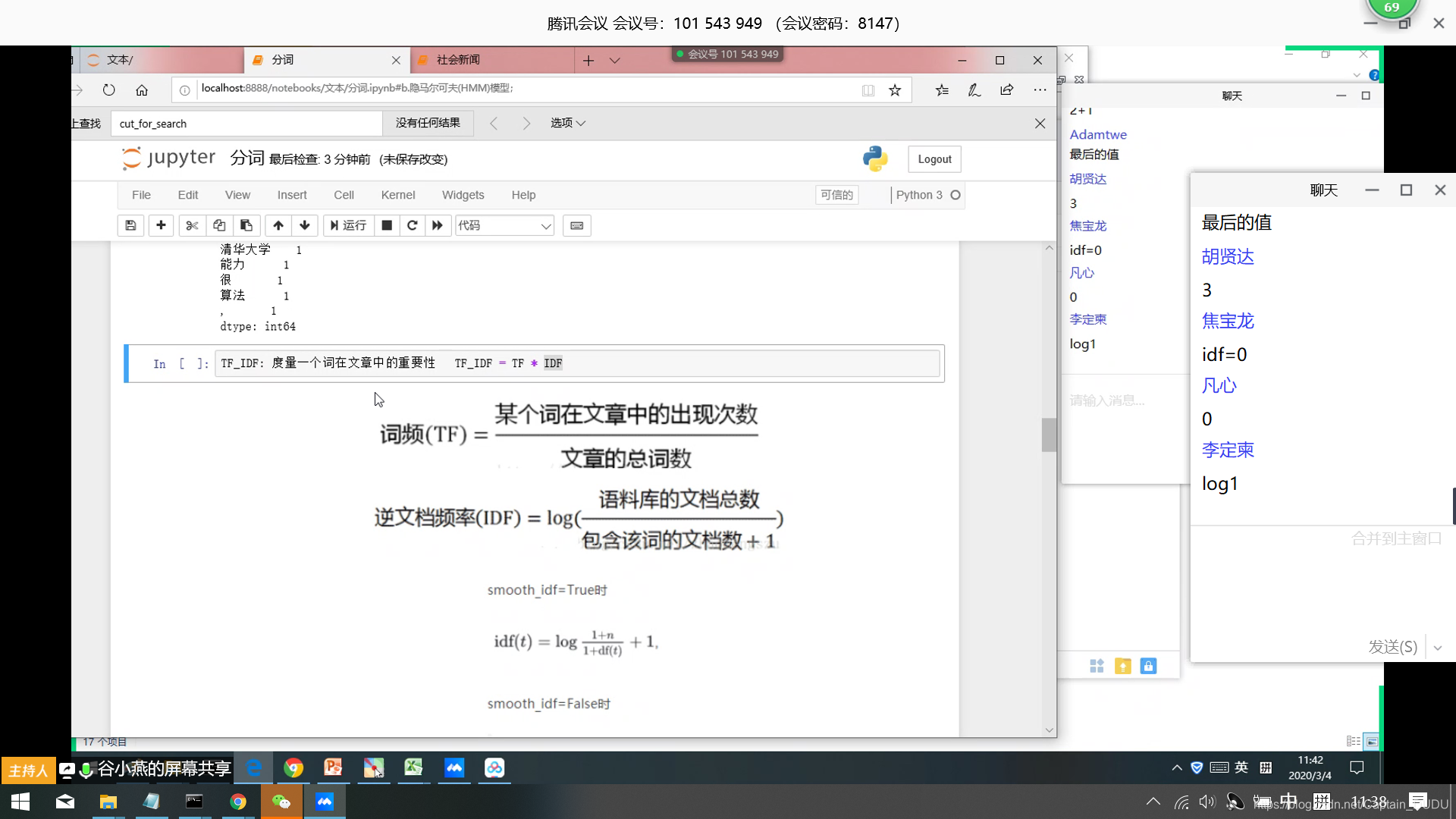Open Chrome from the shared taskbar
1456x819 pixels.
[x=293, y=768]
